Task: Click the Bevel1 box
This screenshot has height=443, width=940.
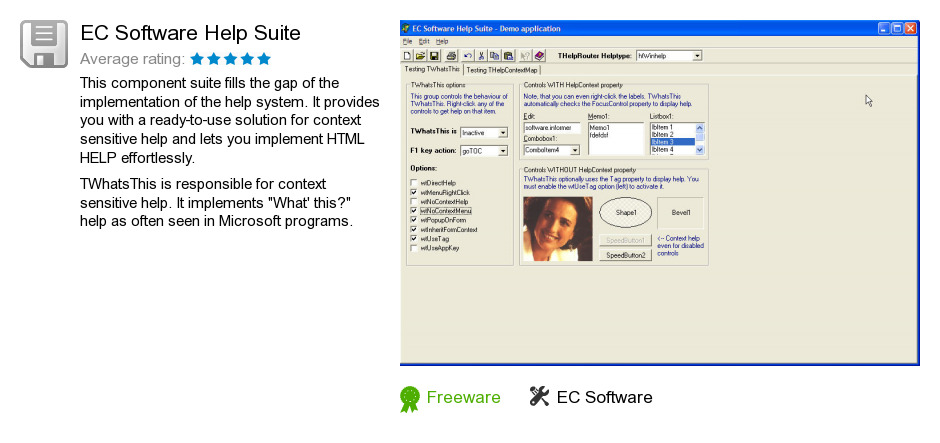Action: click(680, 212)
